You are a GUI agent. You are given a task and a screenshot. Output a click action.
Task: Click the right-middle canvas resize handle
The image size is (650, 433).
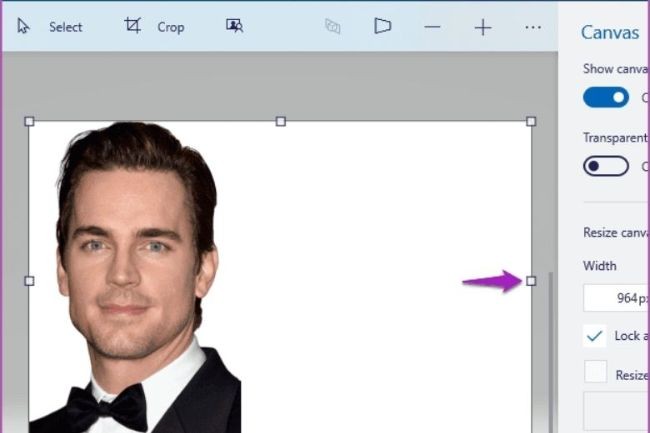coord(531,281)
